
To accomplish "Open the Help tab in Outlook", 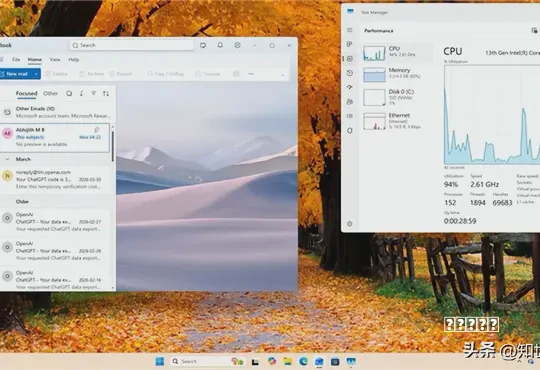I will [x=74, y=60].
